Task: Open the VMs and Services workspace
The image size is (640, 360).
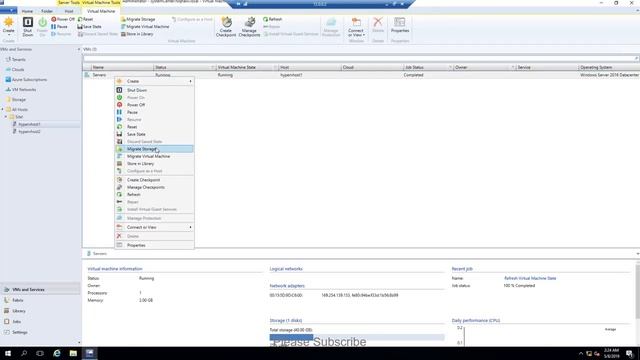Action: click(x=40, y=289)
